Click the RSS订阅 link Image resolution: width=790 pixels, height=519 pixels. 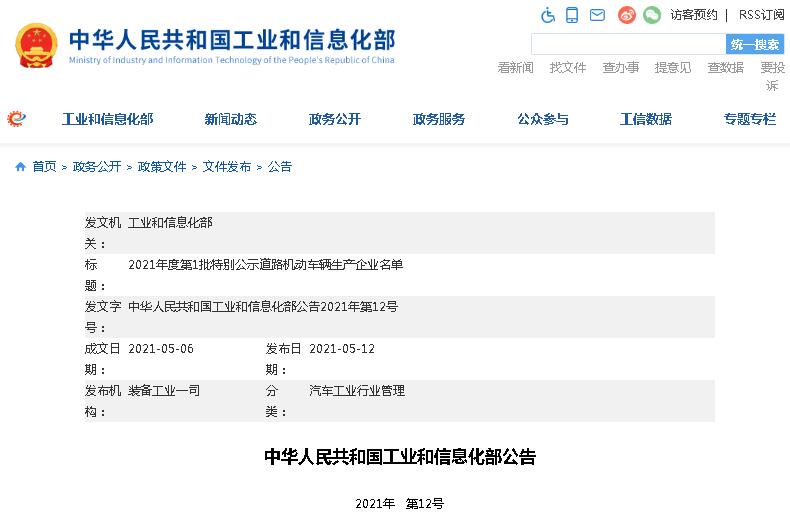tap(761, 15)
